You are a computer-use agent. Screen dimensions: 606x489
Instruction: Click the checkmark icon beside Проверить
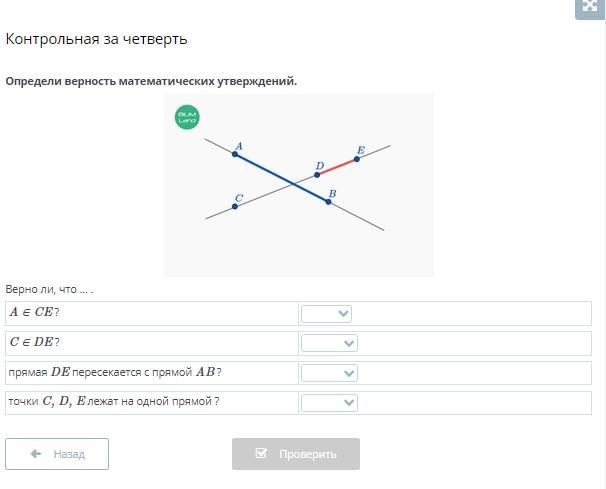[262, 454]
